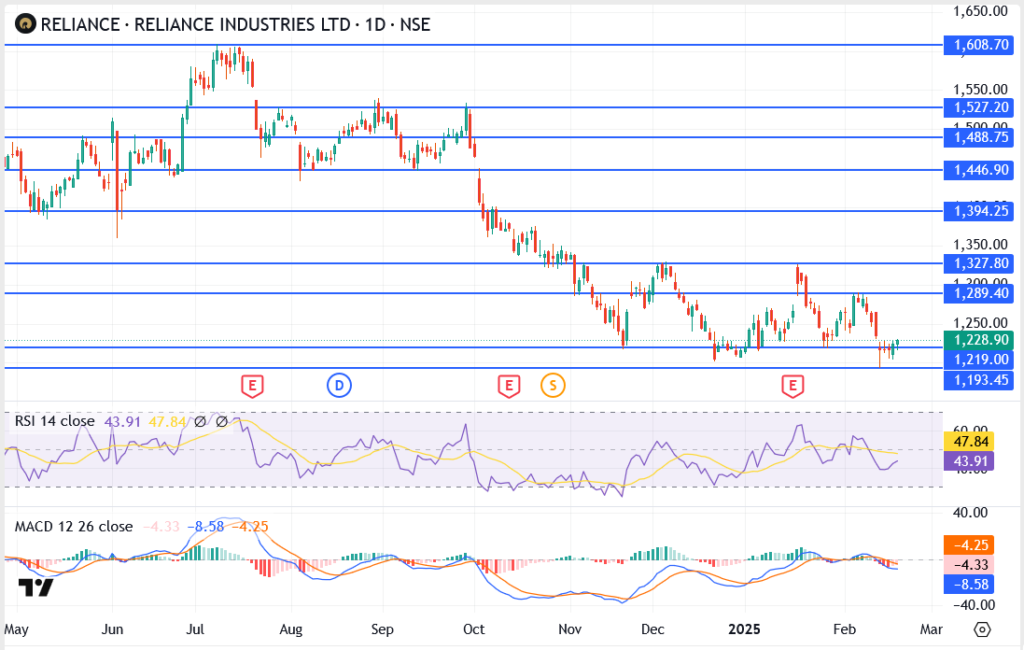Open chart settings hexagon icon at bottom right

[982, 630]
